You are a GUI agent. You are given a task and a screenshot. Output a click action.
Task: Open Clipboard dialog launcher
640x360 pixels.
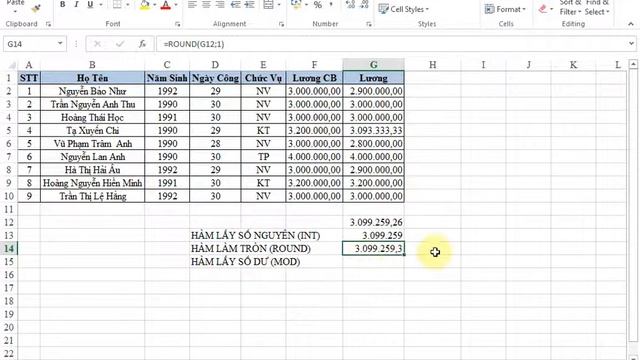tap(48, 24)
